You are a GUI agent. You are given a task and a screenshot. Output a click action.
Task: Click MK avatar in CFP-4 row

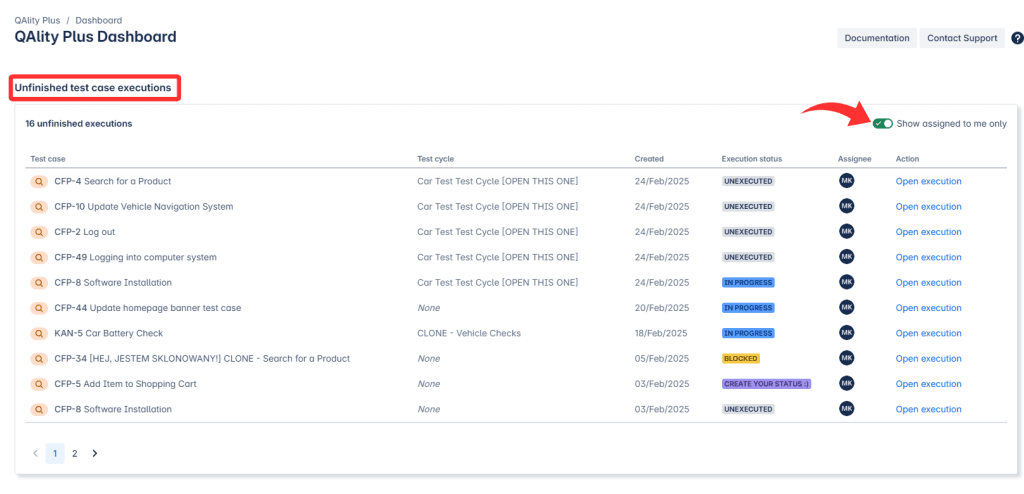pos(846,180)
